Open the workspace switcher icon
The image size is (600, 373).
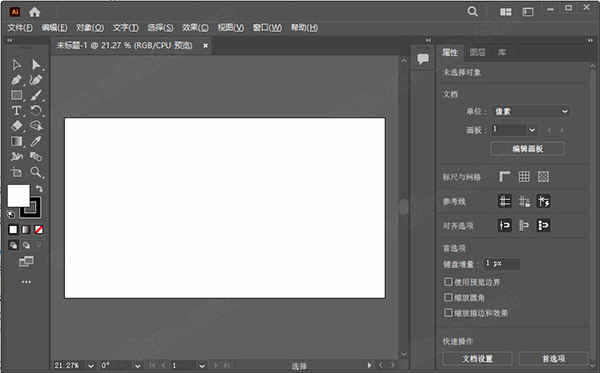(x=528, y=12)
